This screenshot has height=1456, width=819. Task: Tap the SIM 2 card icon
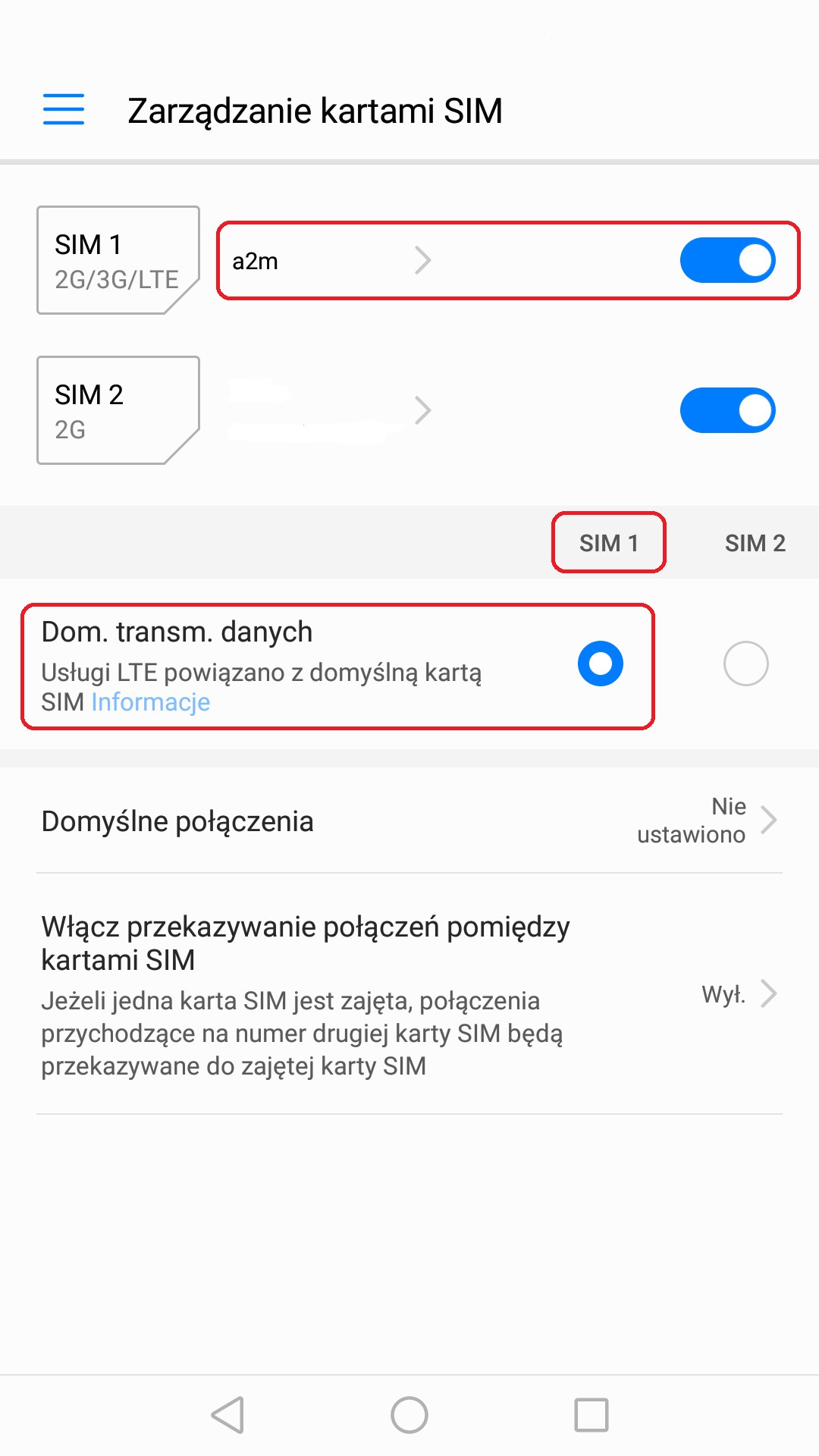click(118, 410)
